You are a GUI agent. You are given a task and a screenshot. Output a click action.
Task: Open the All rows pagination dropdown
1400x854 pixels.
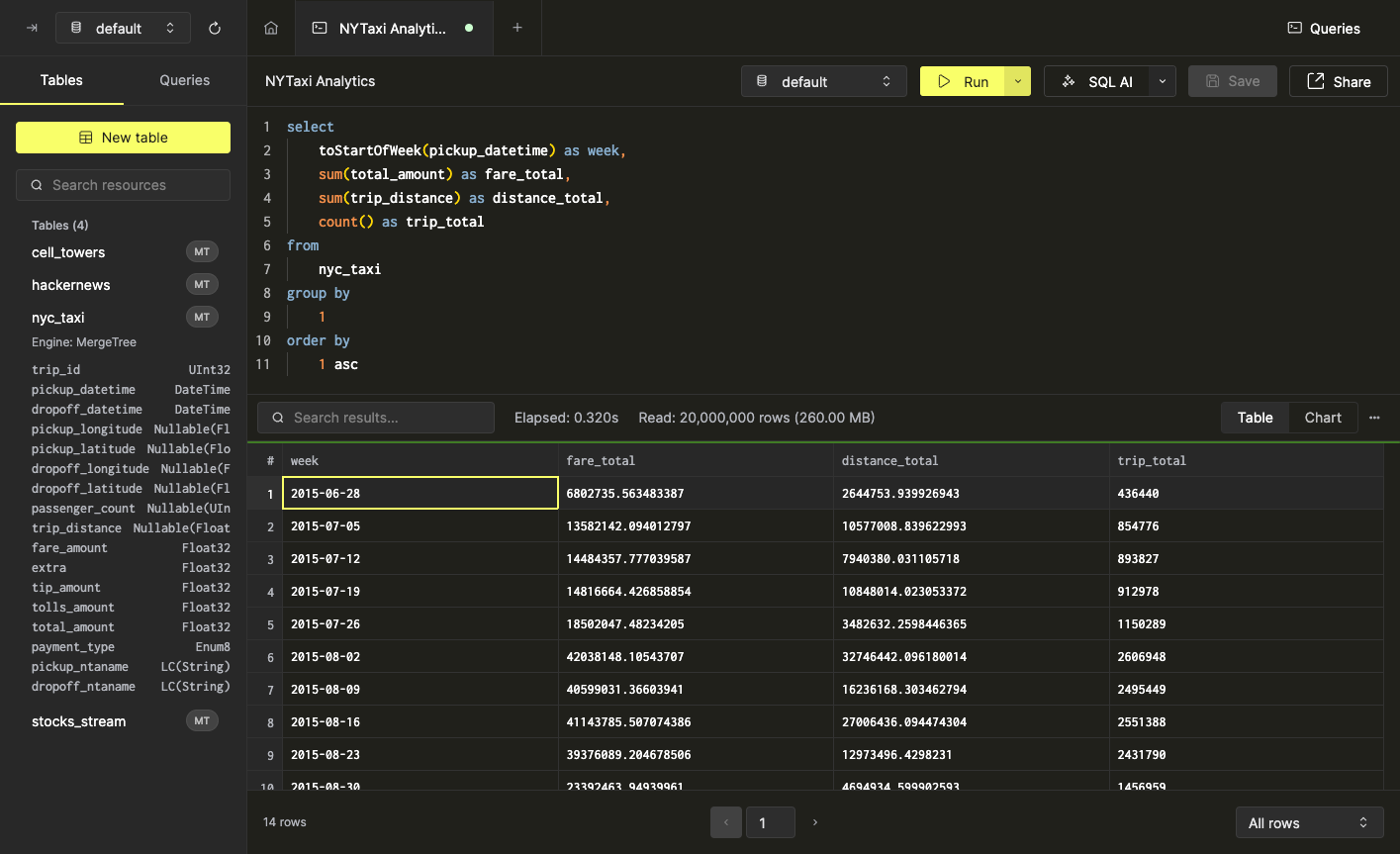pos(1309,821)
